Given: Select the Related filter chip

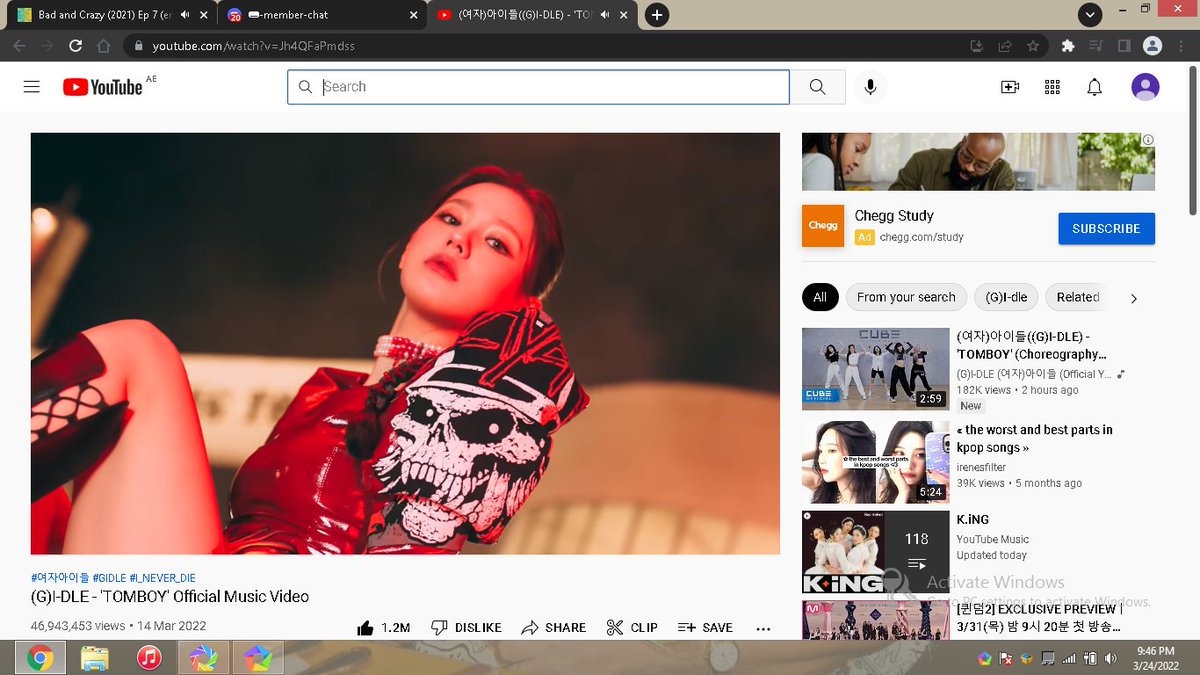Looking at the screenshot, I should (x=1077, y=297).
